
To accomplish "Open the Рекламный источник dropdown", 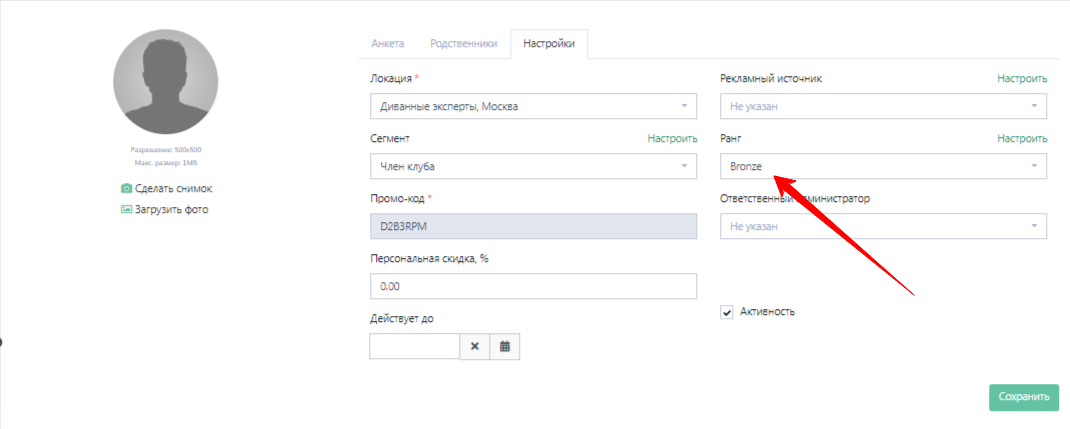I will point(884,106).
